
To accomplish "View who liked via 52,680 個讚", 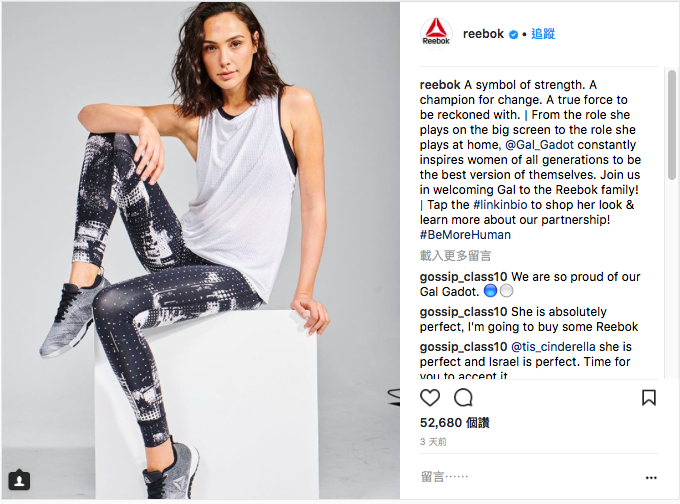I will [454, 422].
